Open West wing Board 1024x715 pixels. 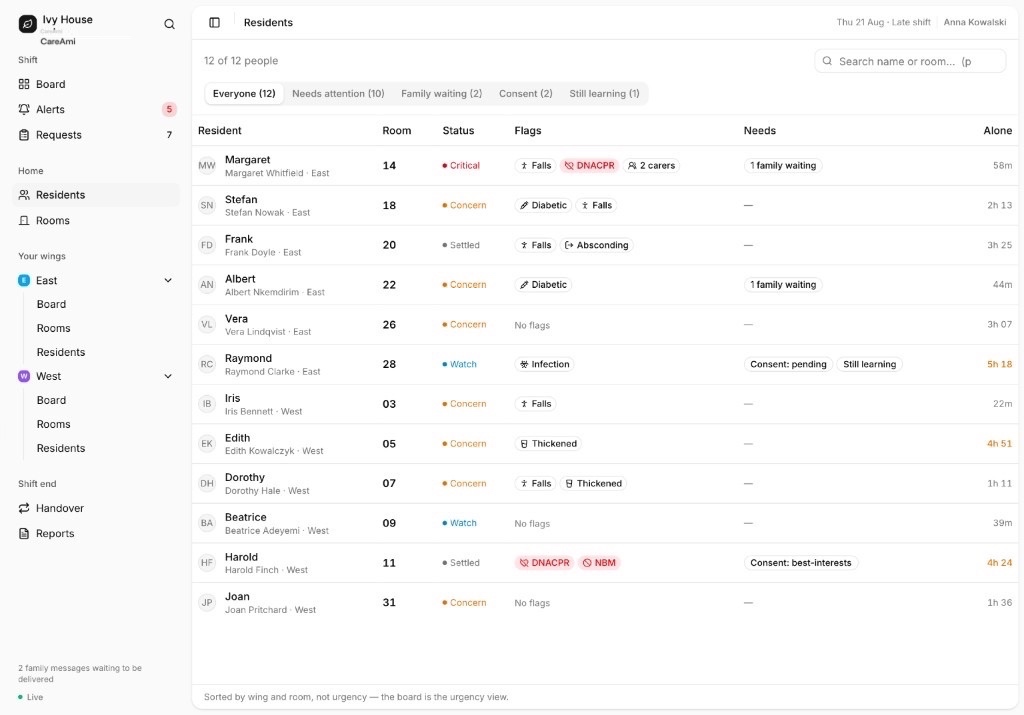point(52,401)
